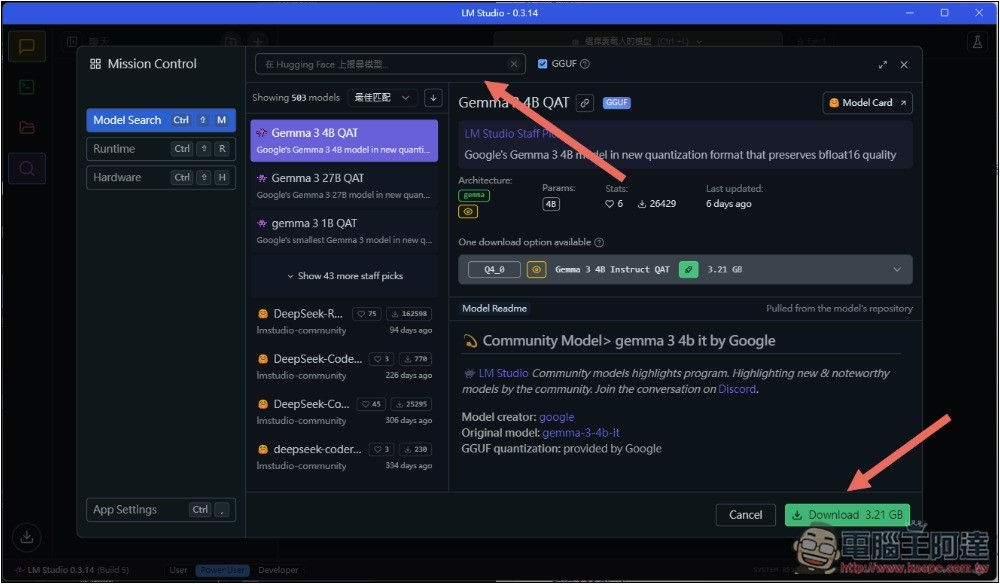Switch to the Runtime tab
1000x584 pixels.
click(160, 149)
